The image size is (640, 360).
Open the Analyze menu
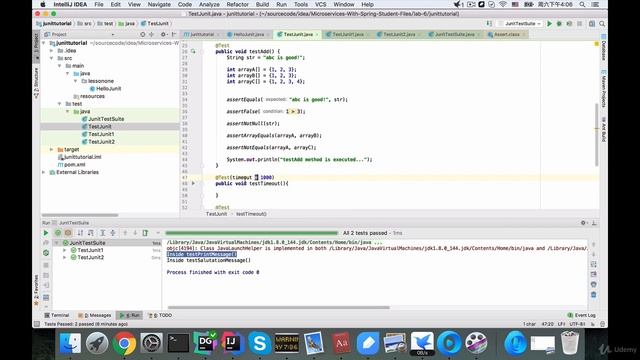coord(209,4)
